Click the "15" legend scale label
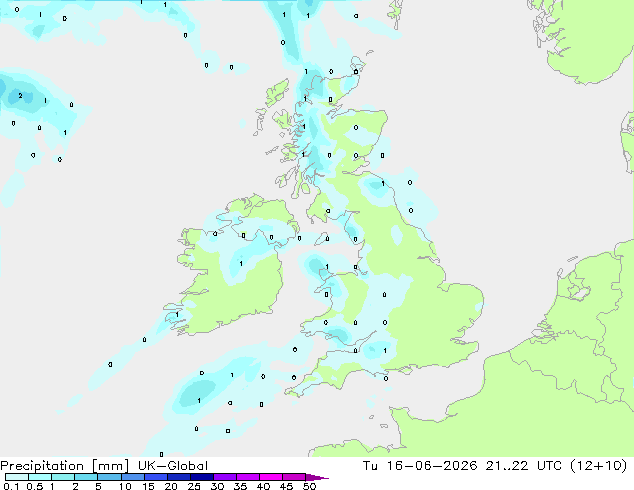Image resolution: width=634 pixels, height=490 pixels. pos(148,486)
